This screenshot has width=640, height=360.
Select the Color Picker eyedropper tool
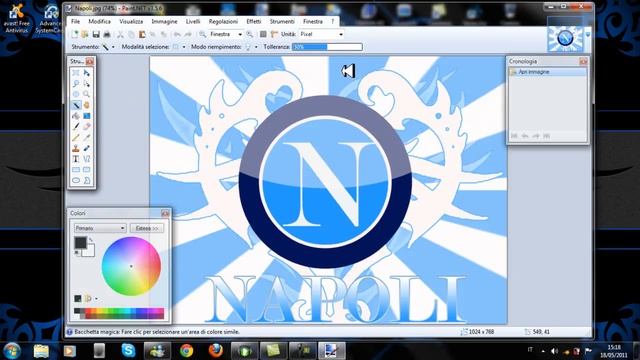pos(87,138)
